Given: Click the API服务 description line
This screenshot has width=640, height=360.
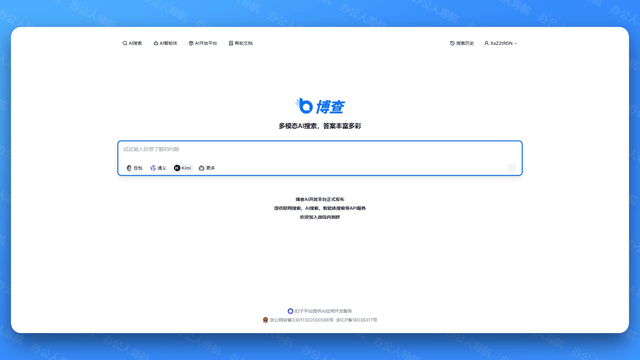Looking at the screenshot, I should (320, 208).
